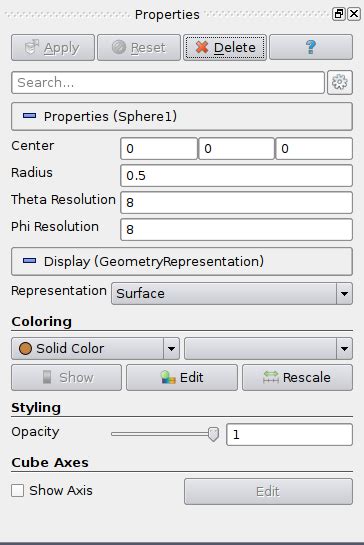364x545 pixels.
Task: Select the Radius input field
Action: pos(236,176)
